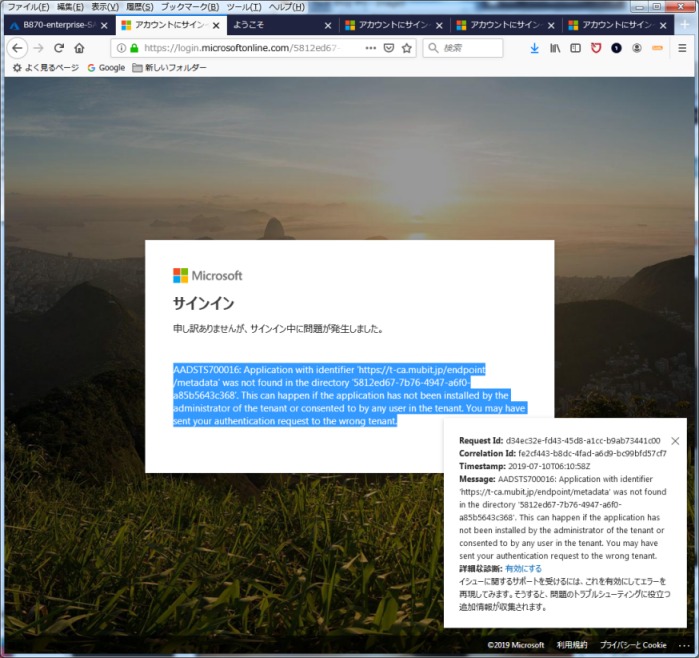
Task: Show site information via the info icon
Action: (x=121, y=48)
